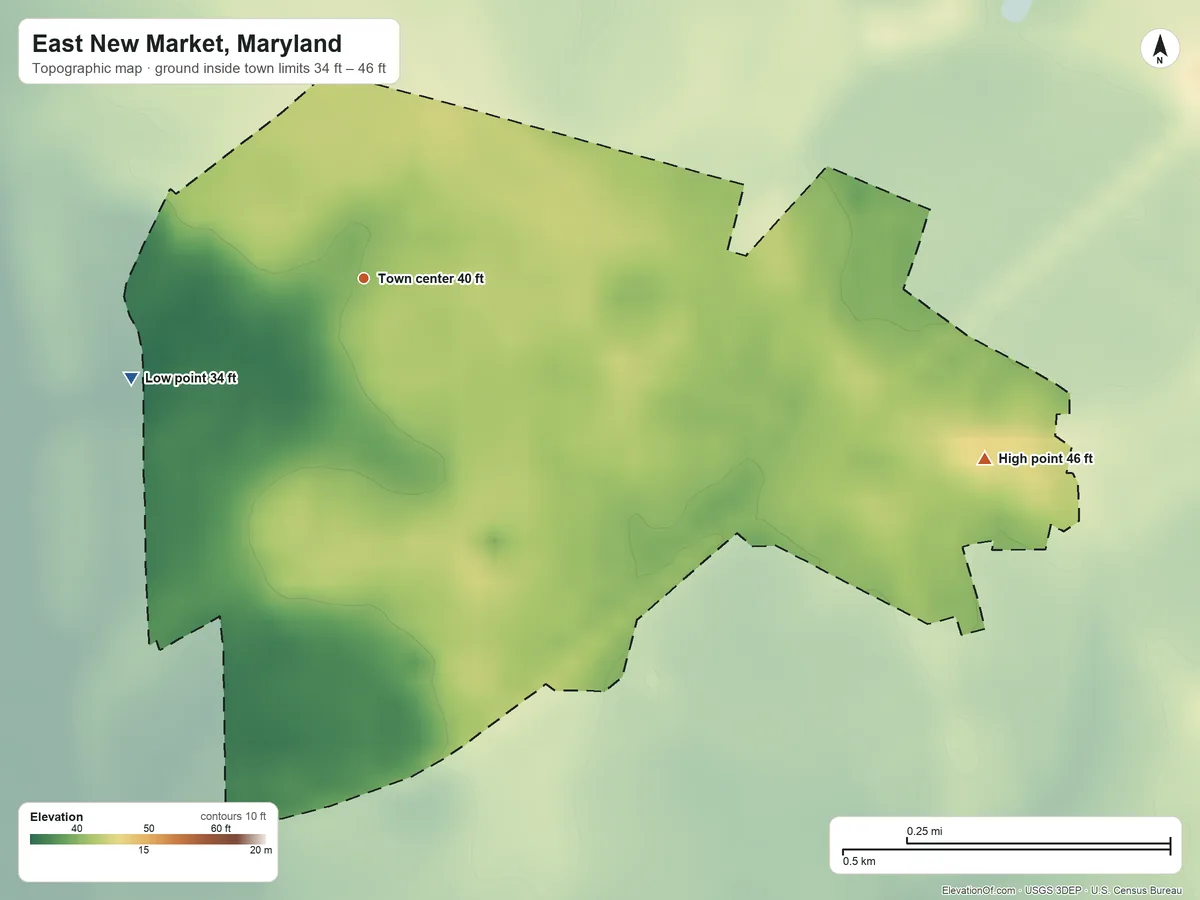Click the red High point triangle marker
The image size is (1200, 900).
(984, 458)
